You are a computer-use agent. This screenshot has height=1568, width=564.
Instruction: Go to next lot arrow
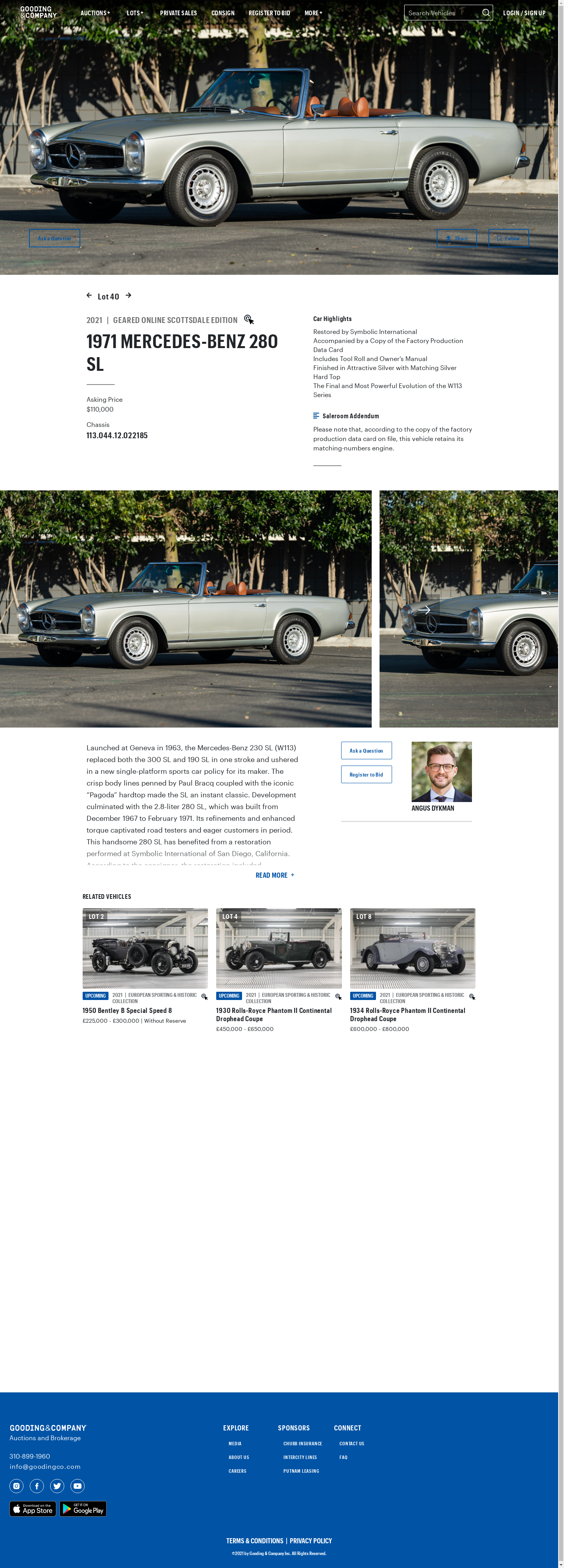128,296
